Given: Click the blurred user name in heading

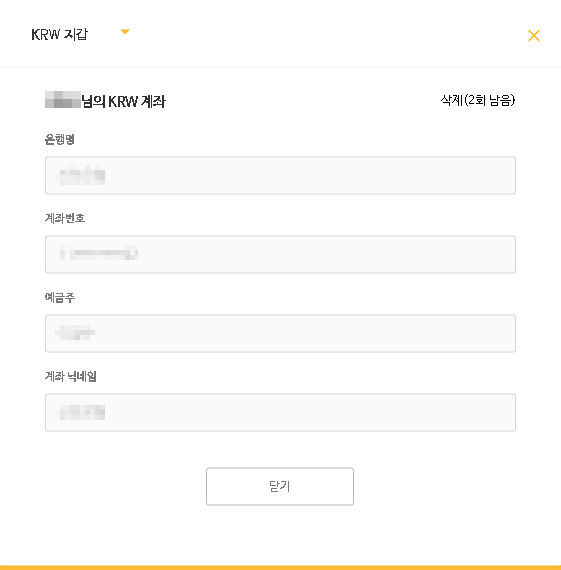Looking at the screenshot, I should (x=63, y=100).
